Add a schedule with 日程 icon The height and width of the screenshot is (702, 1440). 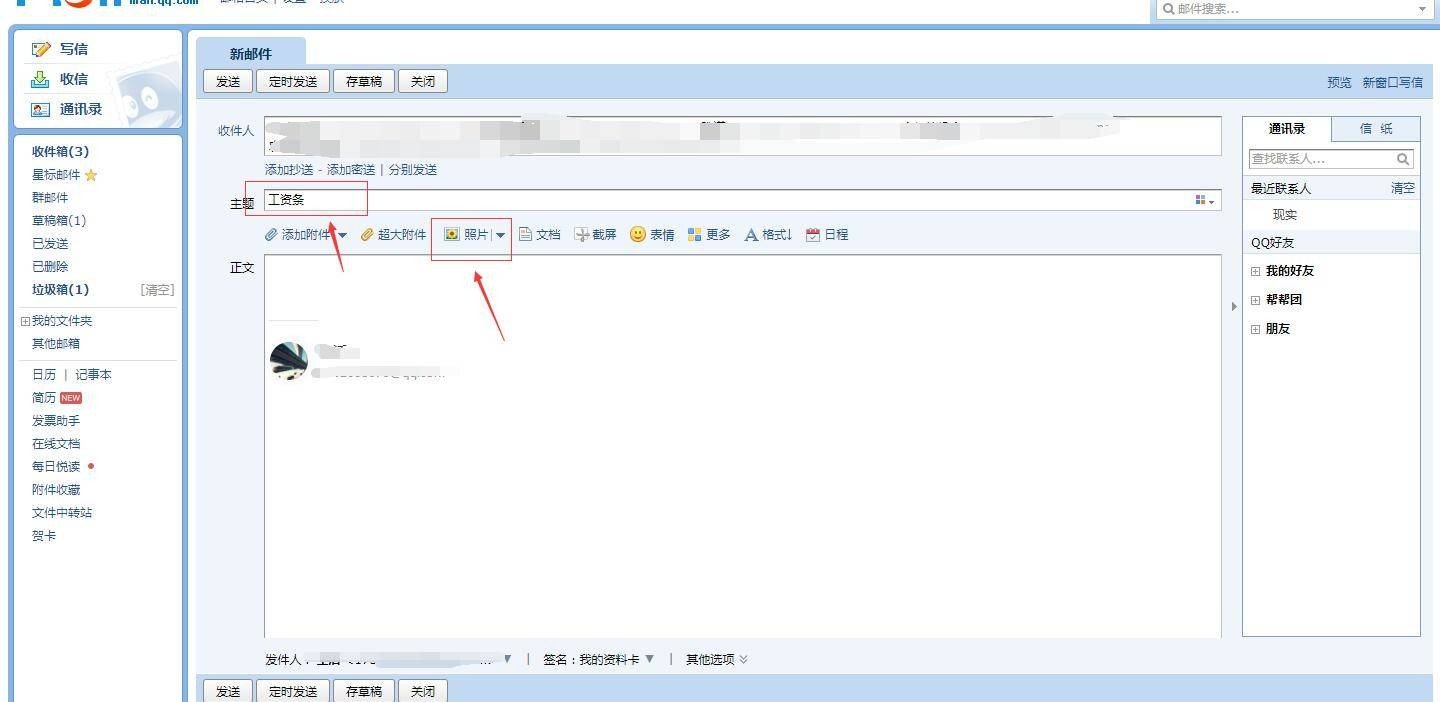coord(812,235)
